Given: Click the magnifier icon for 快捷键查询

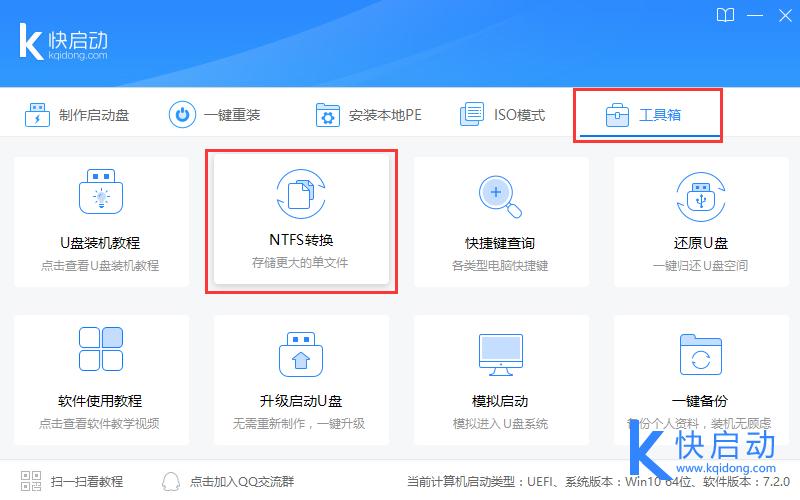Looking at the screenshot, I should tap(500, 196).
